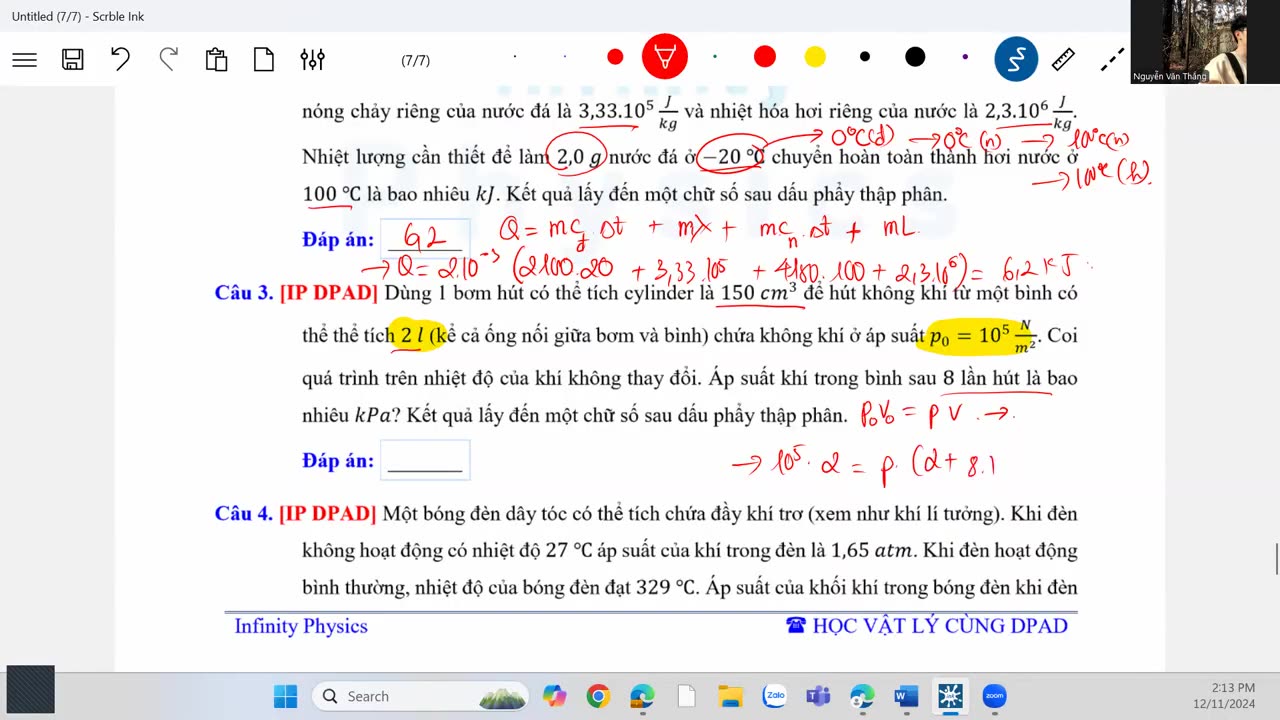Click the vertical scrollbar thumb on right edge
The image size is (1280, 720).
1277,559
